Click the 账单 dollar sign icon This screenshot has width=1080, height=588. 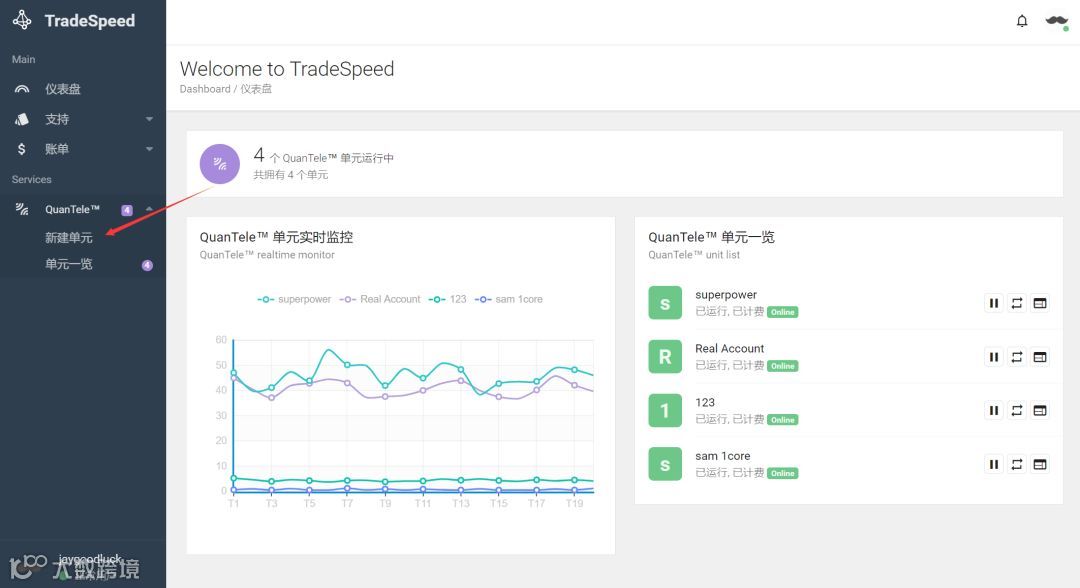[22, 149]
